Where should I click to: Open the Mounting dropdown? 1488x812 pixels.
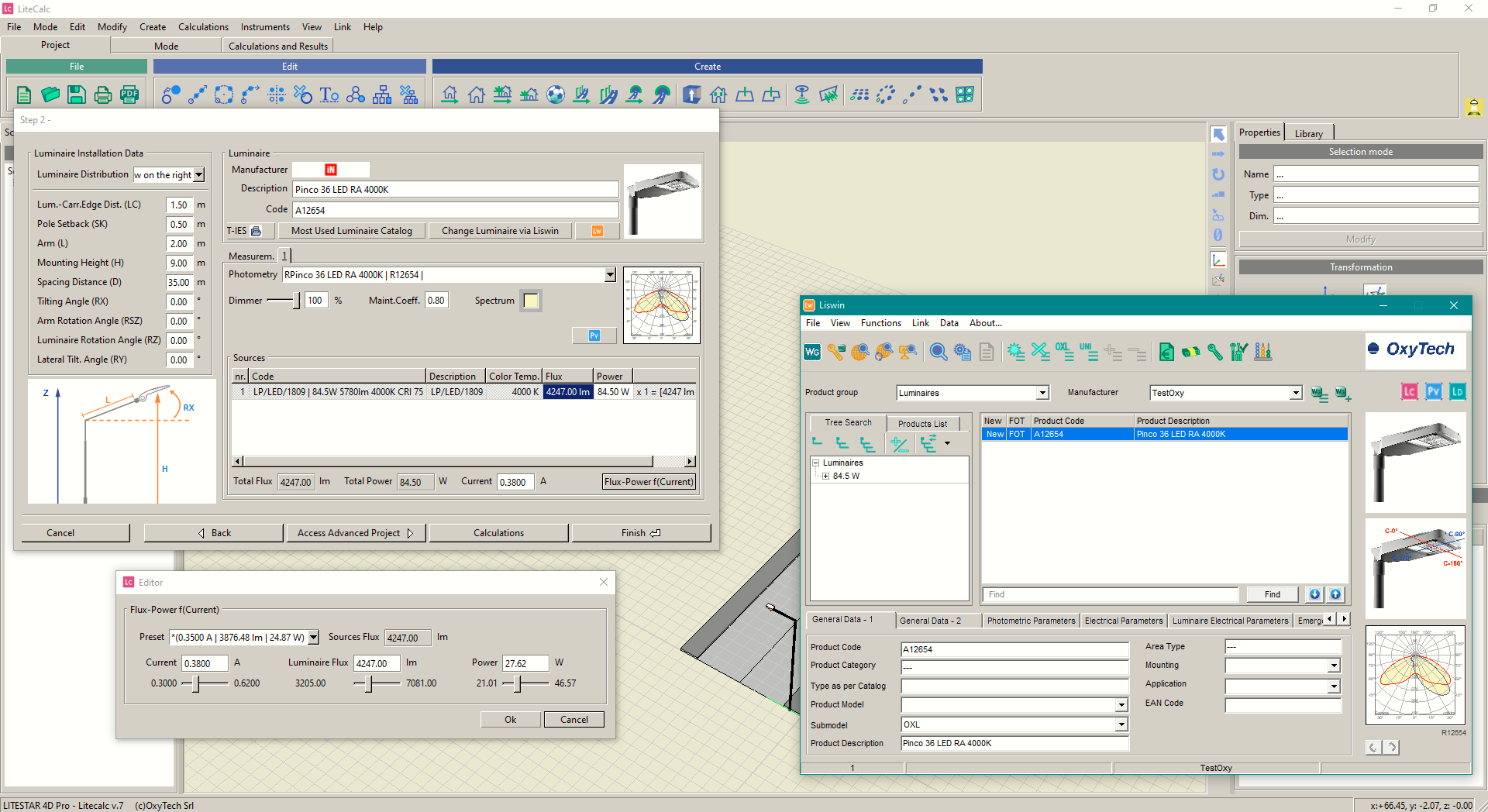click(x=1334, y=666)
